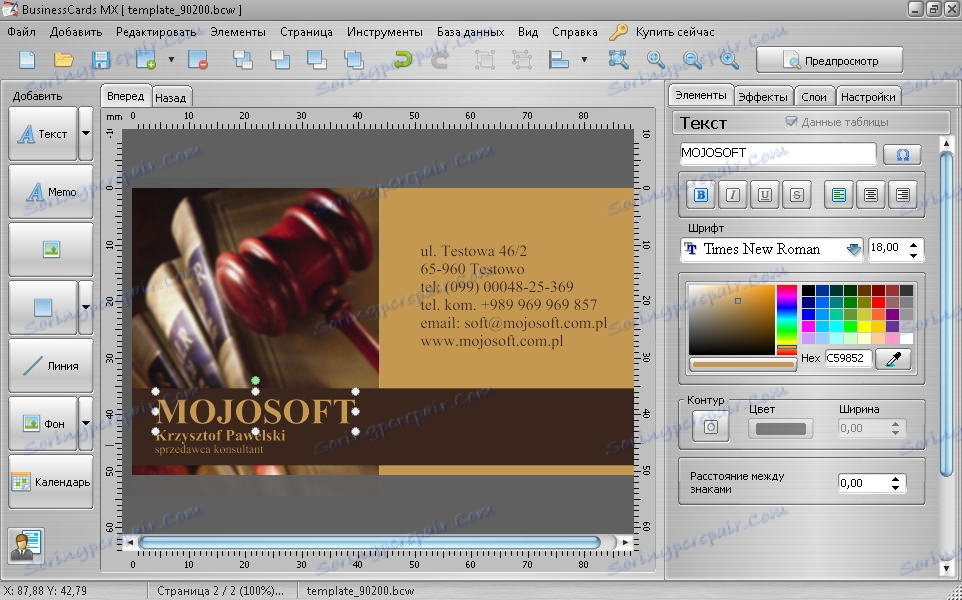Image resolution: width=962 pixels, height=600 pixels.
Task: Open file using the folder icon
Action: 64,60
